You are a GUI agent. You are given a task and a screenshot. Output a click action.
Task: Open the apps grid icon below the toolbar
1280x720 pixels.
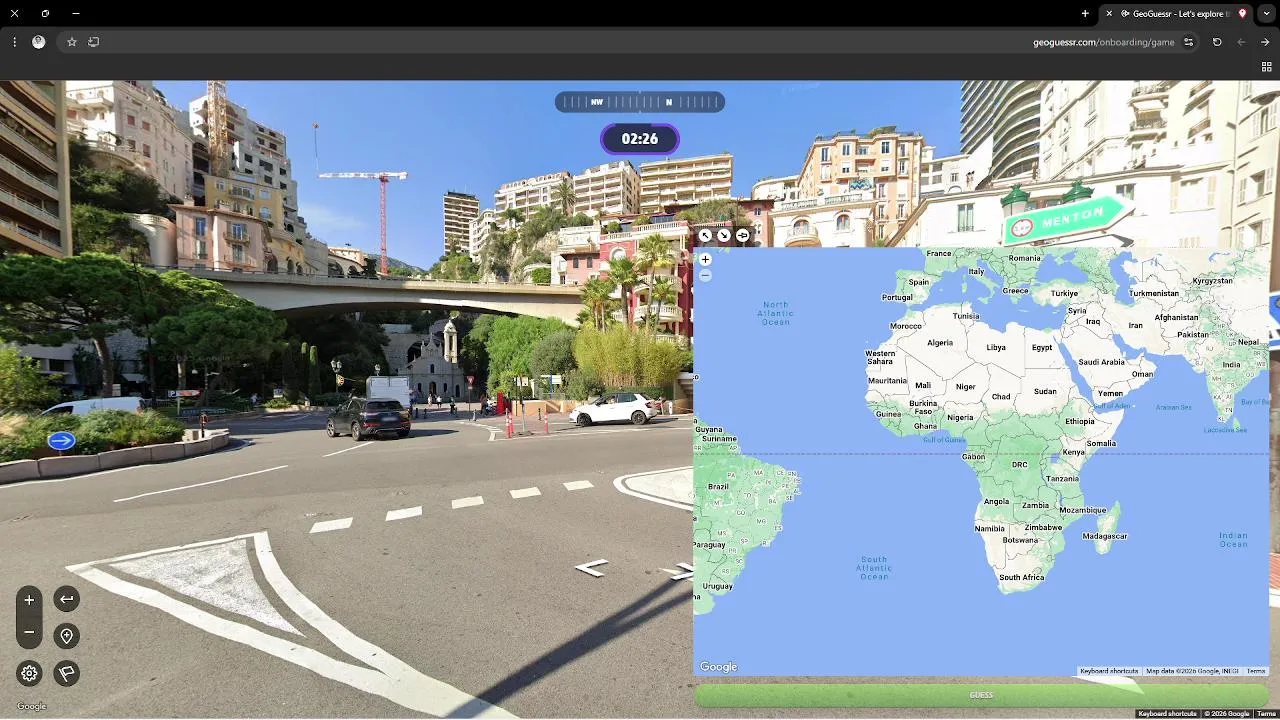point(1266,67)
